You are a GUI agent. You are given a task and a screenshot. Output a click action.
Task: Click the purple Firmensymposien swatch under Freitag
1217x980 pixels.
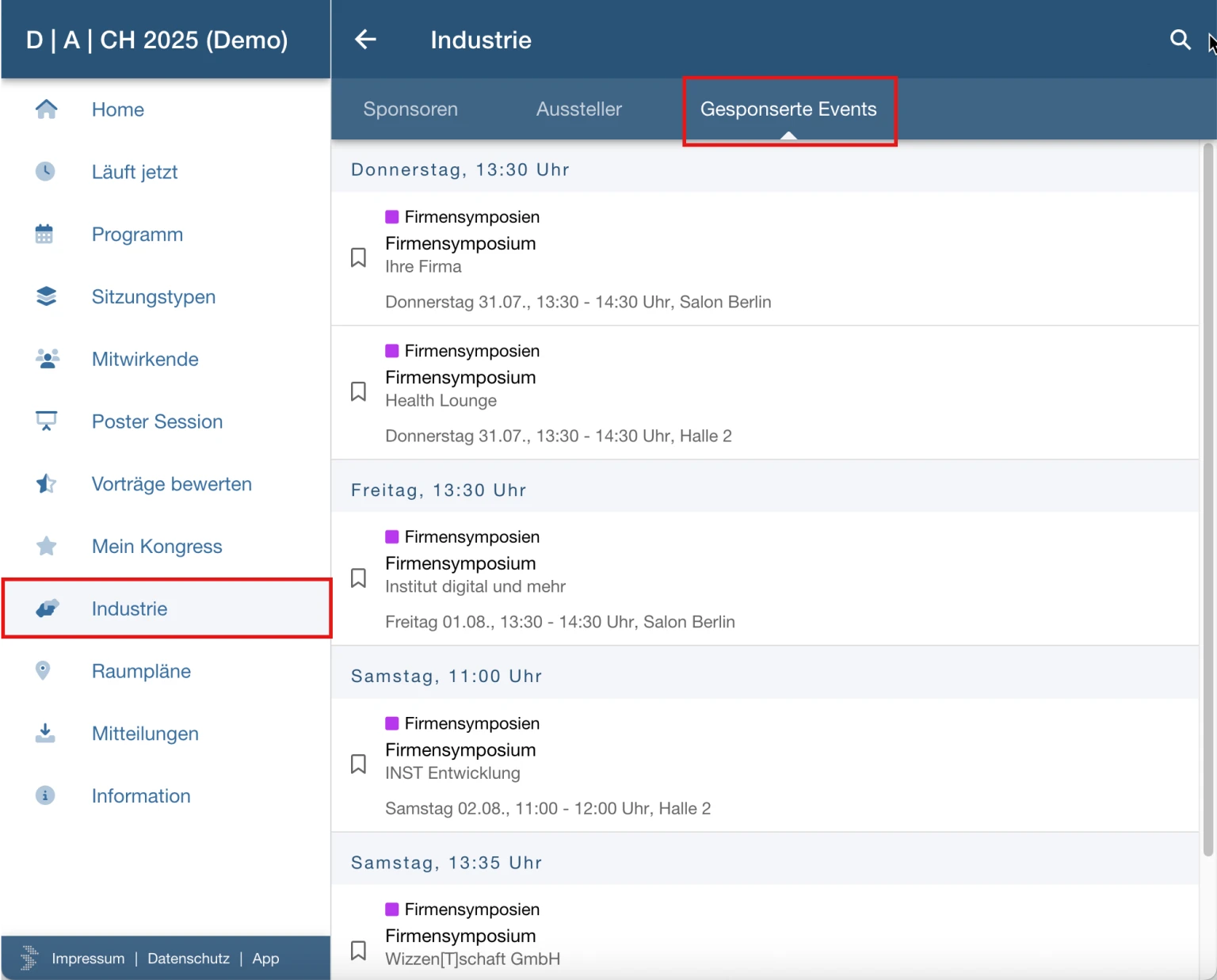point(392,537)
